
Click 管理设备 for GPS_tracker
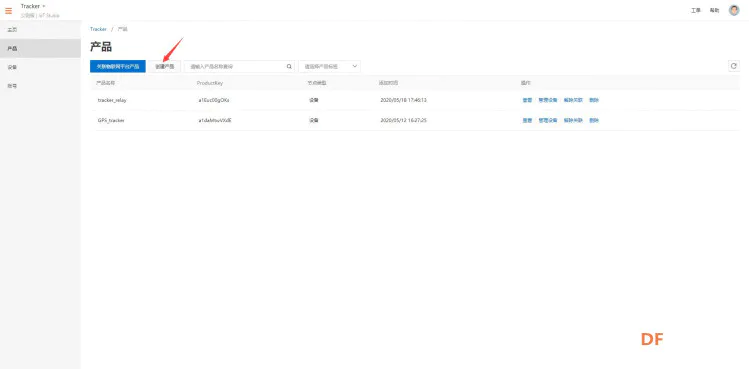pos(548,120)
